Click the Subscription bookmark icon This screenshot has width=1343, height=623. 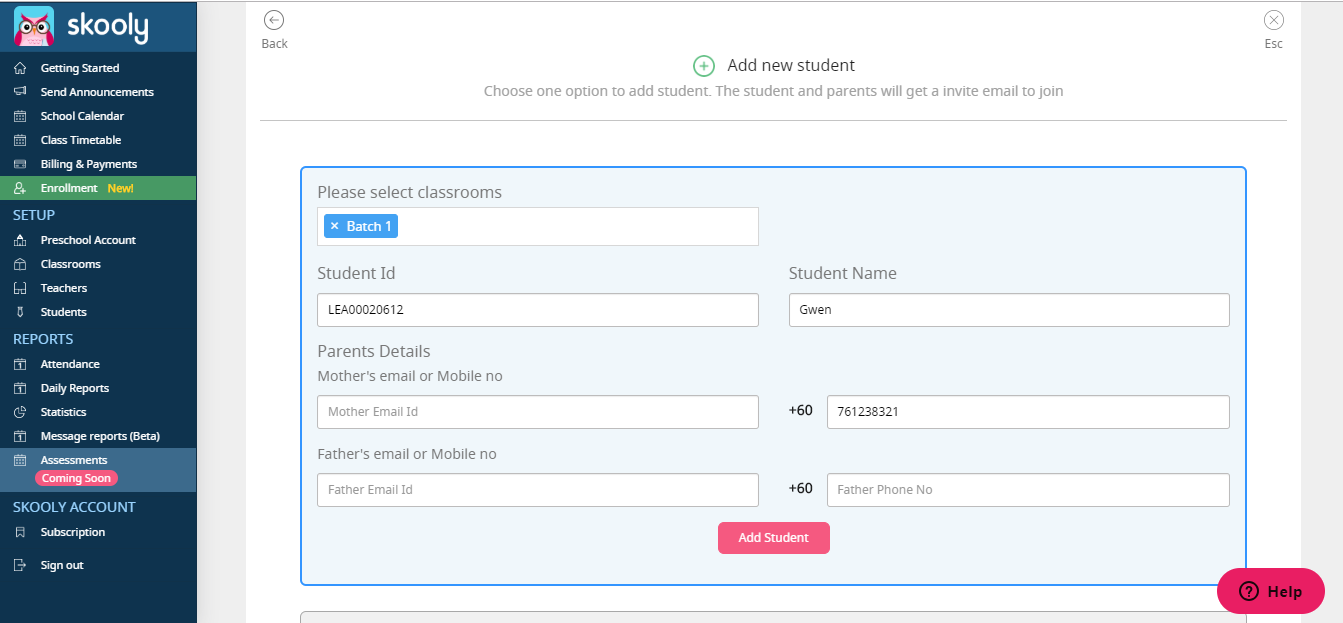coord(20,532)
